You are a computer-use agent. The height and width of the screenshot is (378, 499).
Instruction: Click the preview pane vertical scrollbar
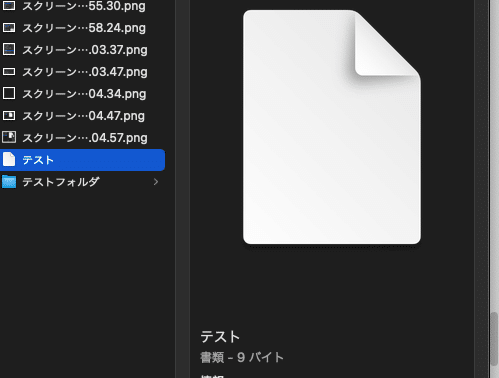click(494, 339)
